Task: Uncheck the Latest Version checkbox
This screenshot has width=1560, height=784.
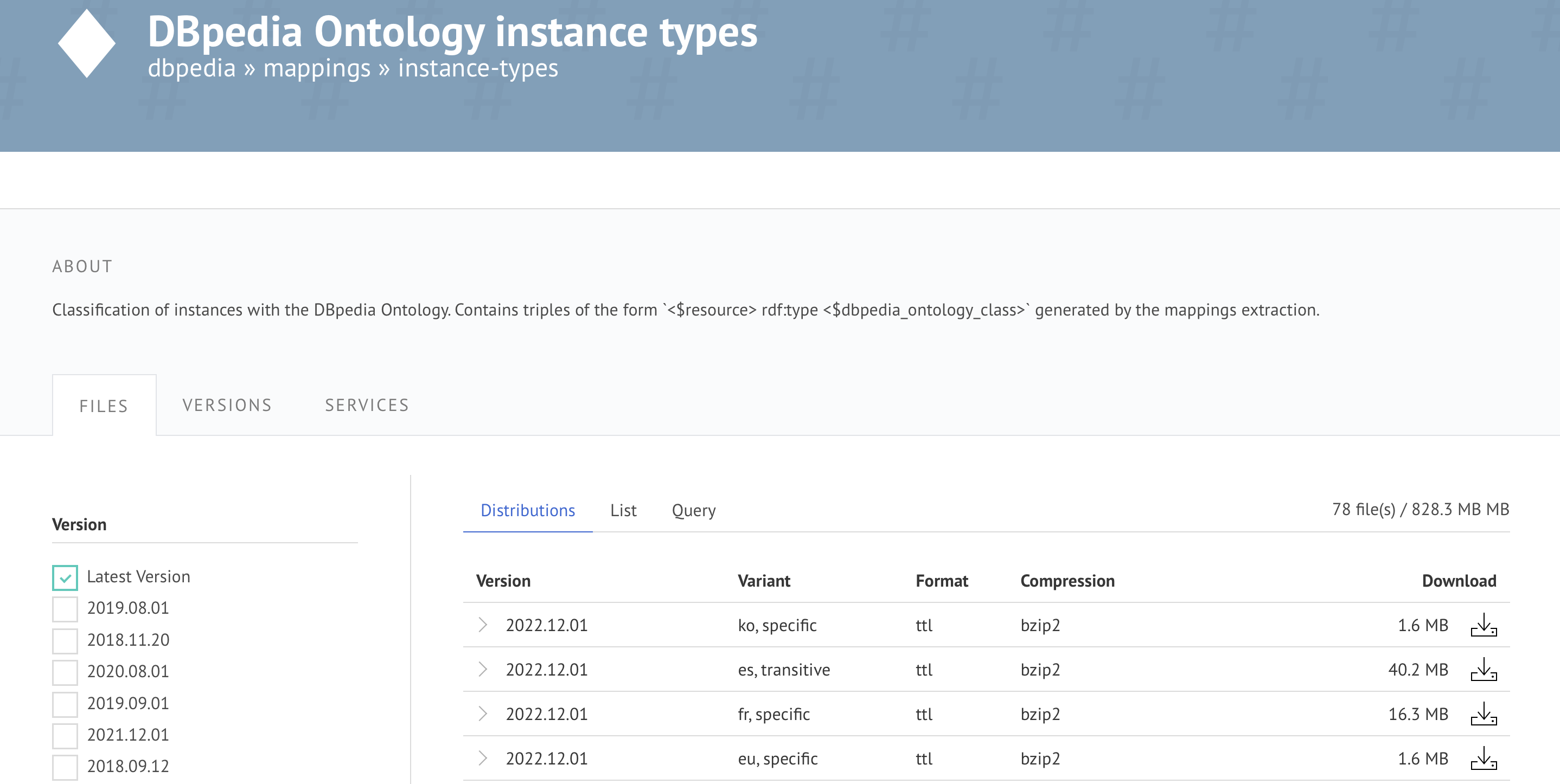Action: (65, 577)
